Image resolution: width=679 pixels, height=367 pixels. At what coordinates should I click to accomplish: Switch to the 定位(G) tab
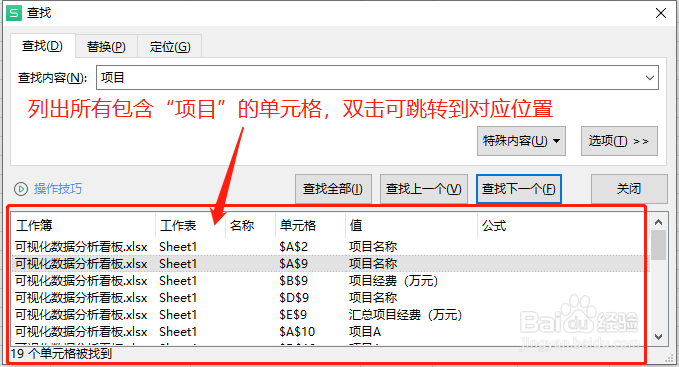click(x=170, y=46)
